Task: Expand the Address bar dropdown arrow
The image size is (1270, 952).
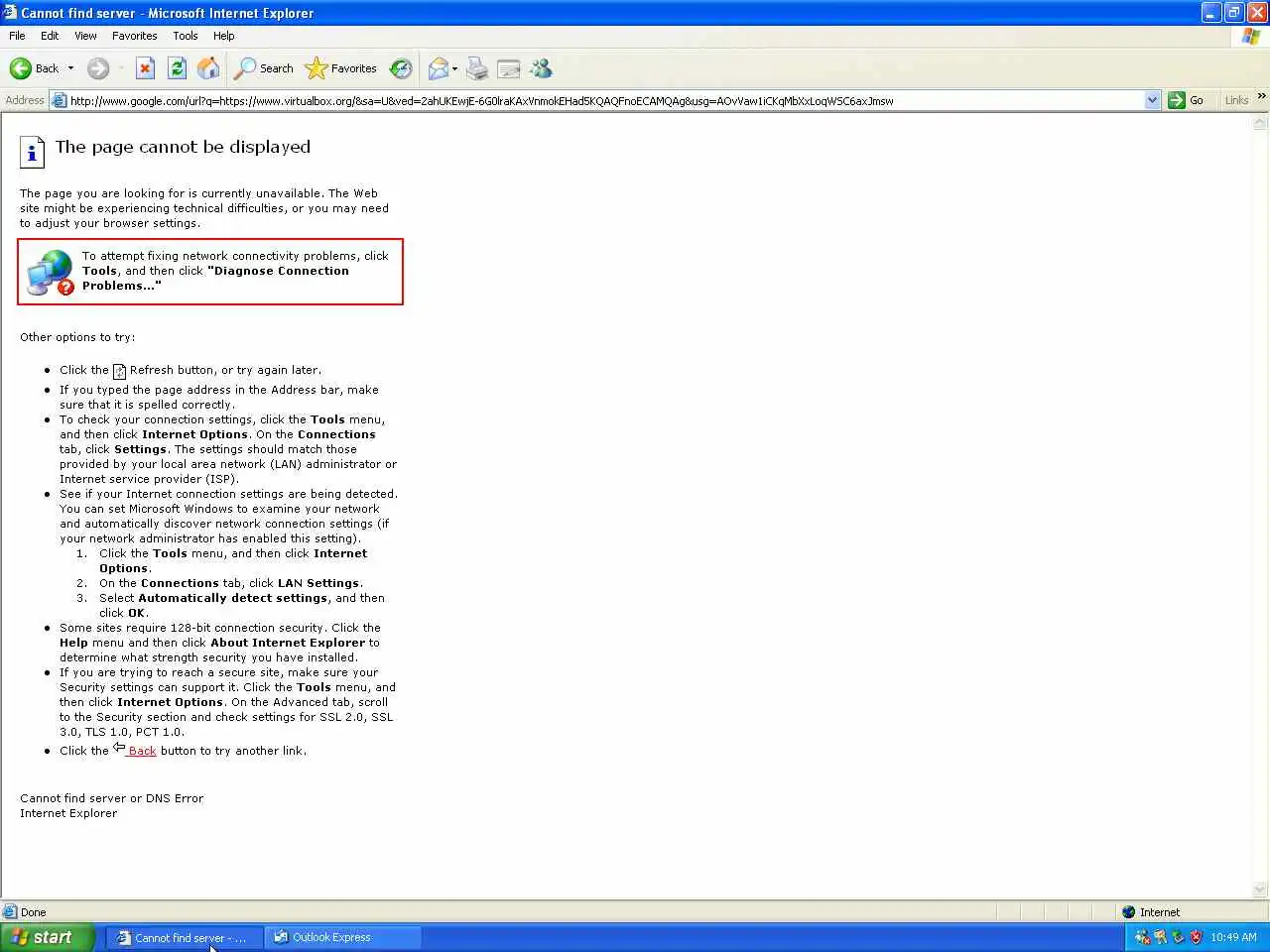Action: tap(1152, 100)
